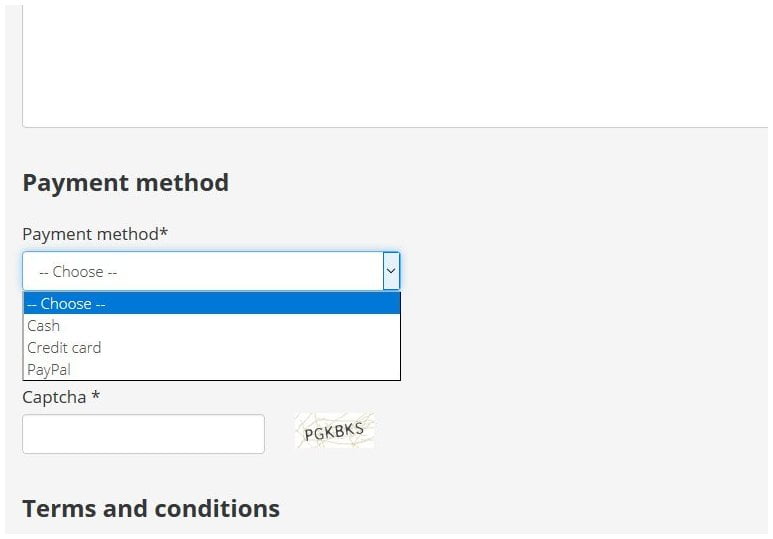The image size is (773, 539).
Task: Click the Captcha * label
Action: click(62, 397)
